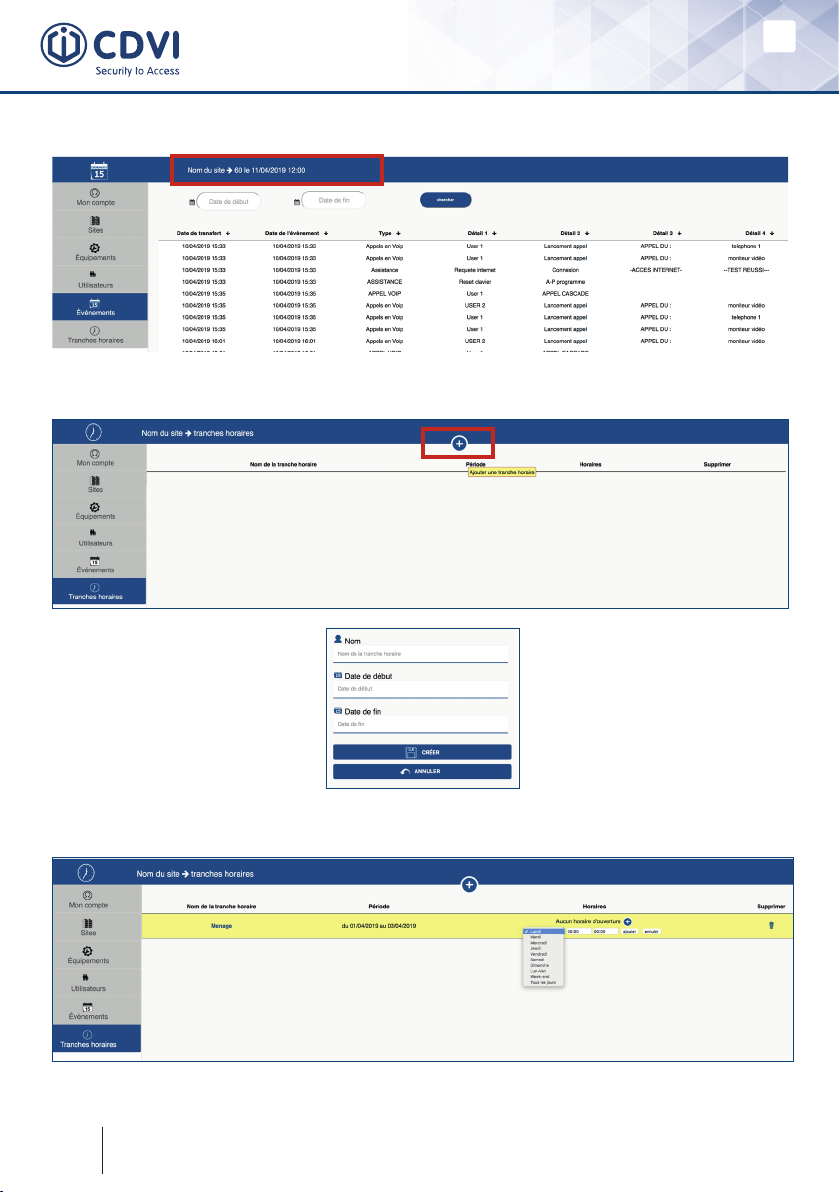840x1192 pixels.
Task: Click plus icon next to Aucun horaire d'ouverture
Action: 627,921
